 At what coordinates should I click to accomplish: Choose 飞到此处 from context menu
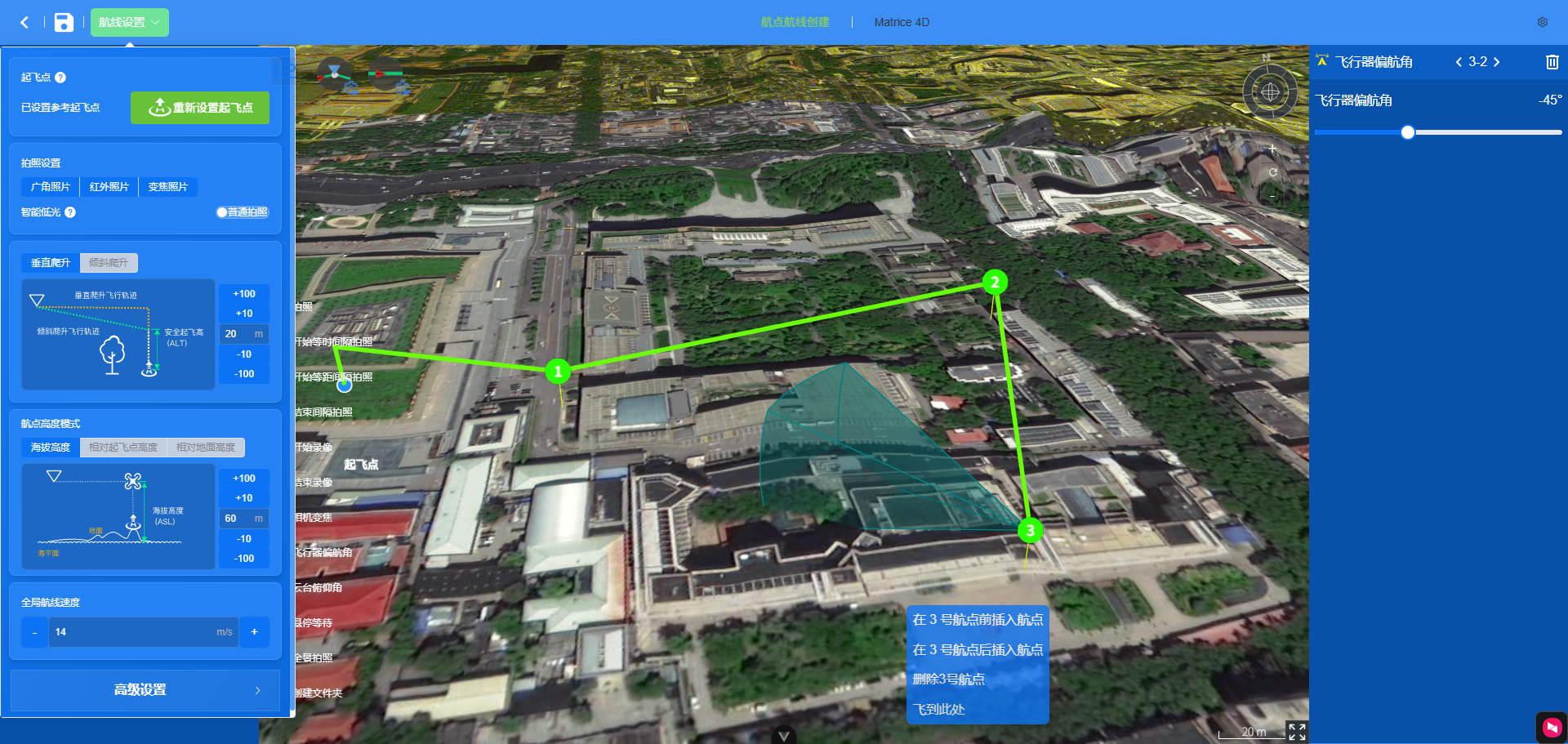pyautogui.click(x=978, y=710)
